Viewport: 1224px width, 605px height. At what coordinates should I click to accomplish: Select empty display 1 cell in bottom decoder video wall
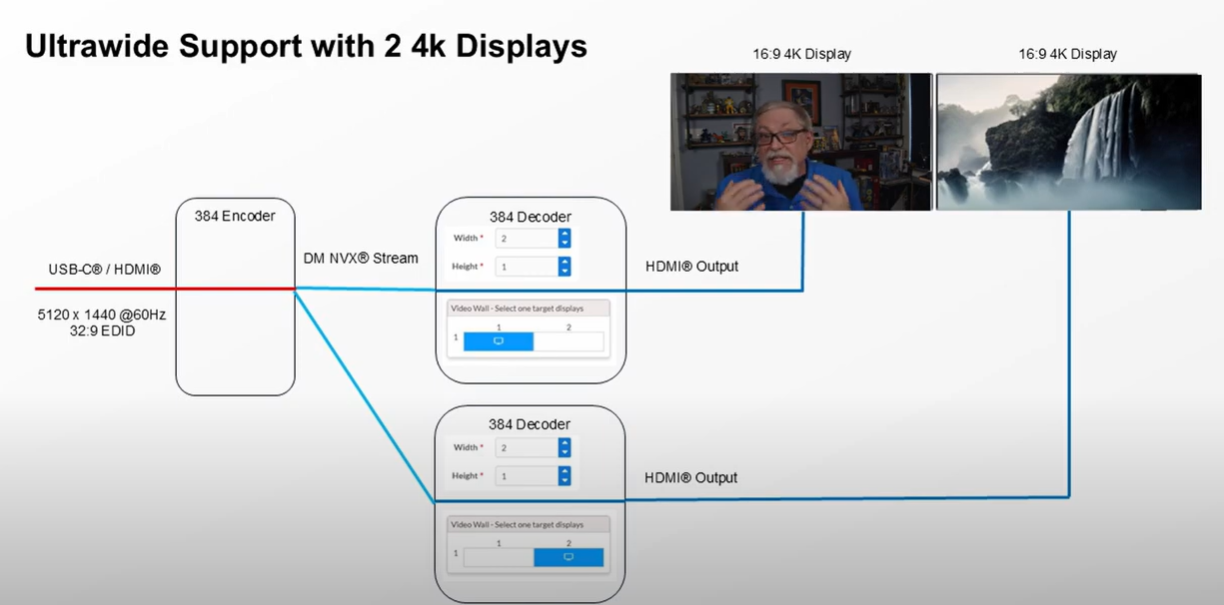pos(498,557)
